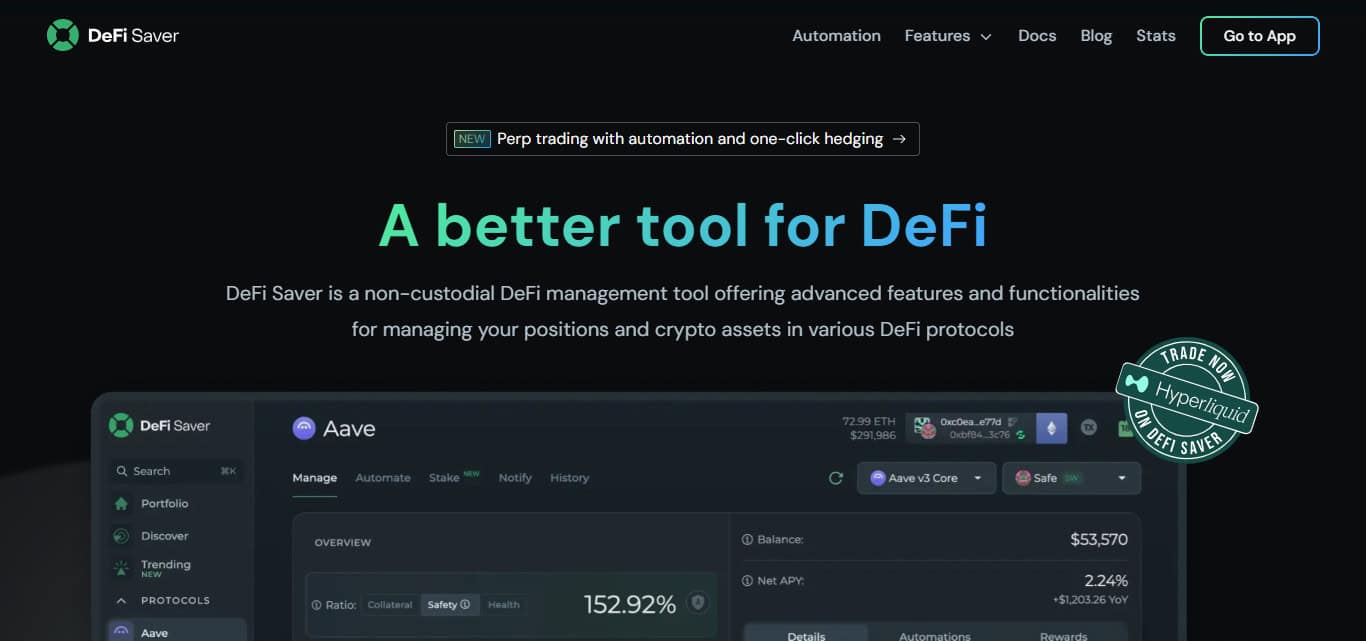Select the Collateral ratio option

pos(390,605)
